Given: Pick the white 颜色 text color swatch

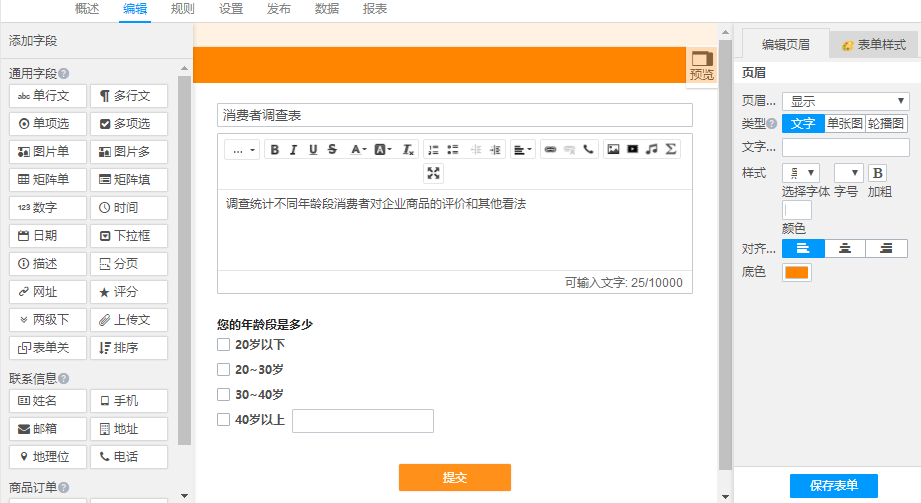Looking at the screenshot, I should point(797,210).
